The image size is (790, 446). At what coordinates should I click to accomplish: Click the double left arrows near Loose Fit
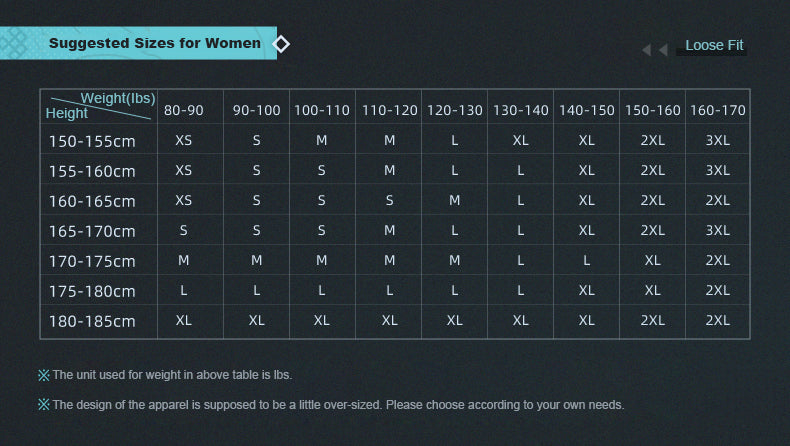point(655,49)
